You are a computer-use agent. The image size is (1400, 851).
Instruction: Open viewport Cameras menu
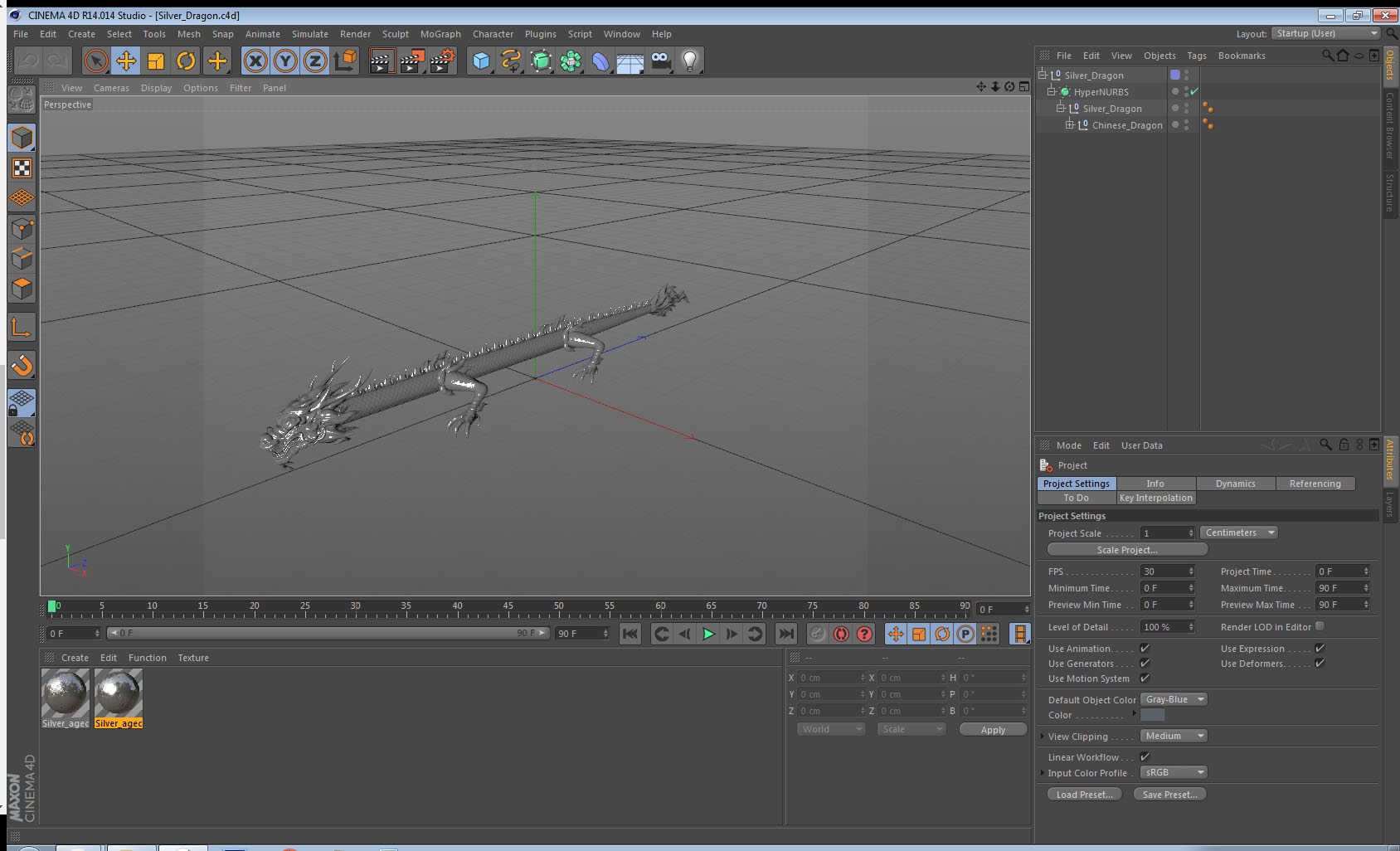point(111,88)
